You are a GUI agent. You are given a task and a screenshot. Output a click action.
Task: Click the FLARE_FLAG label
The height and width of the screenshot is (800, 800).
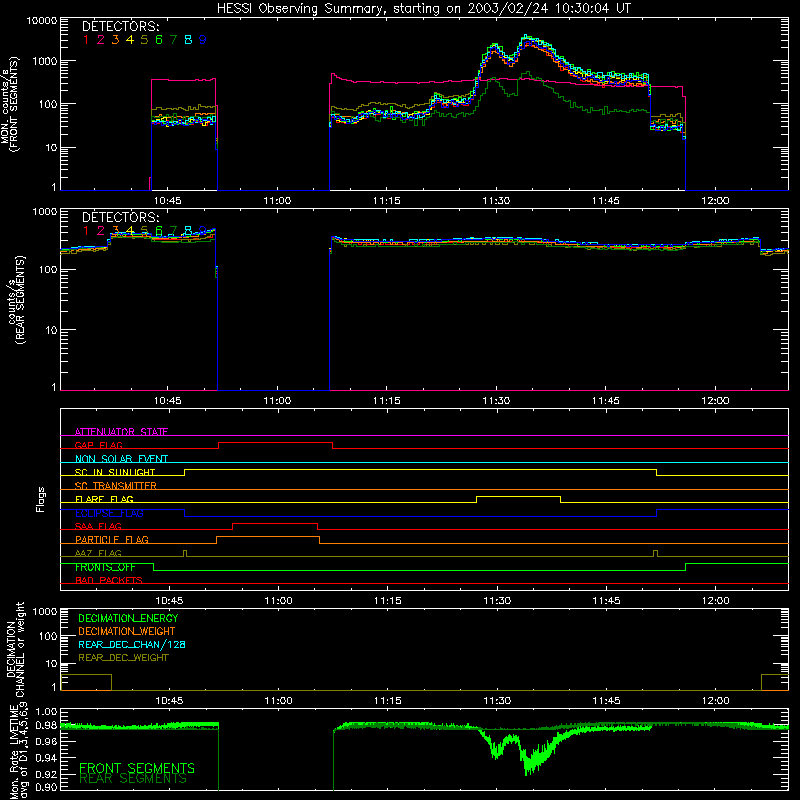point(104,499)
